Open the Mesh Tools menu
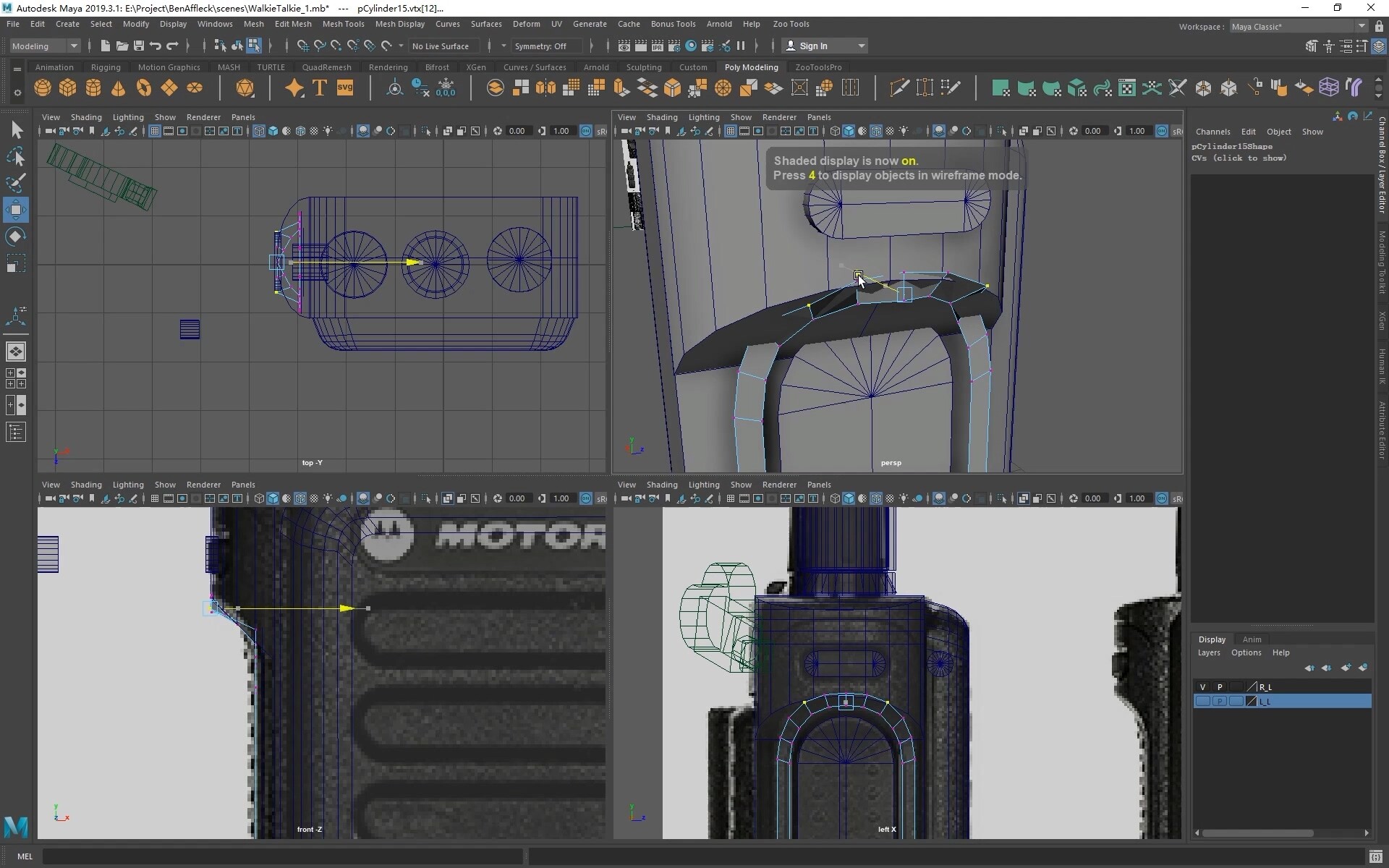1389x868 pixels. pyautogui.click(x=344, y=24)
